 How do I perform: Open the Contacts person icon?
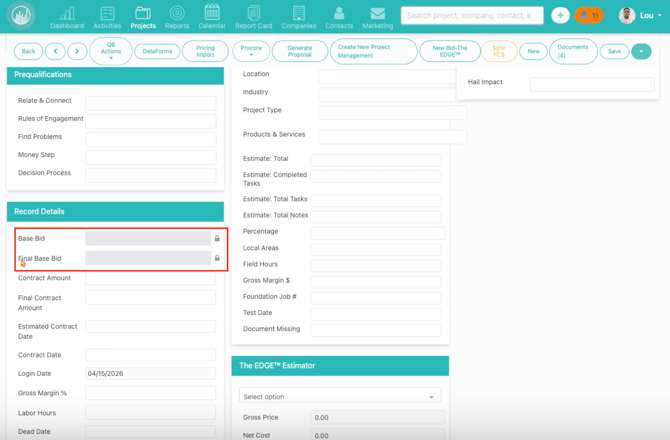click(x=339, y=17)
